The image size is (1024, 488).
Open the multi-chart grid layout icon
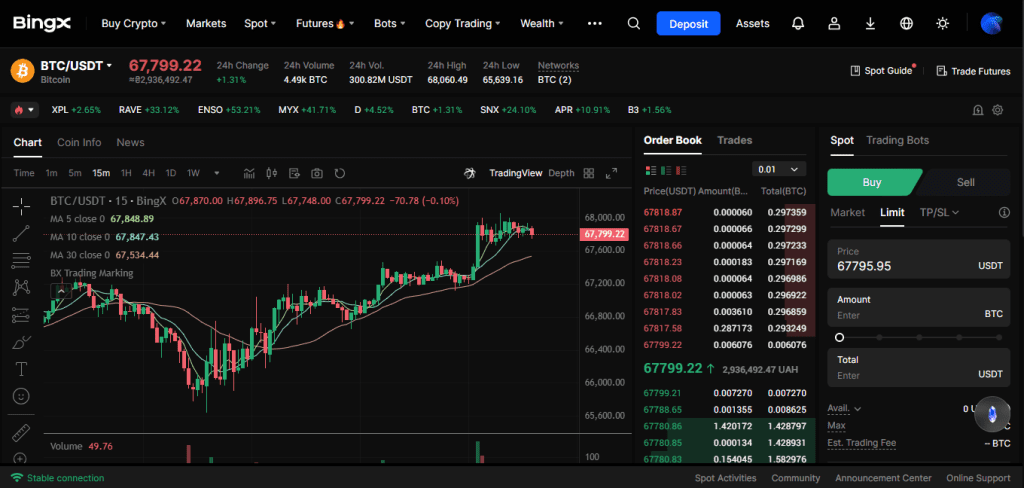point(588,173)
